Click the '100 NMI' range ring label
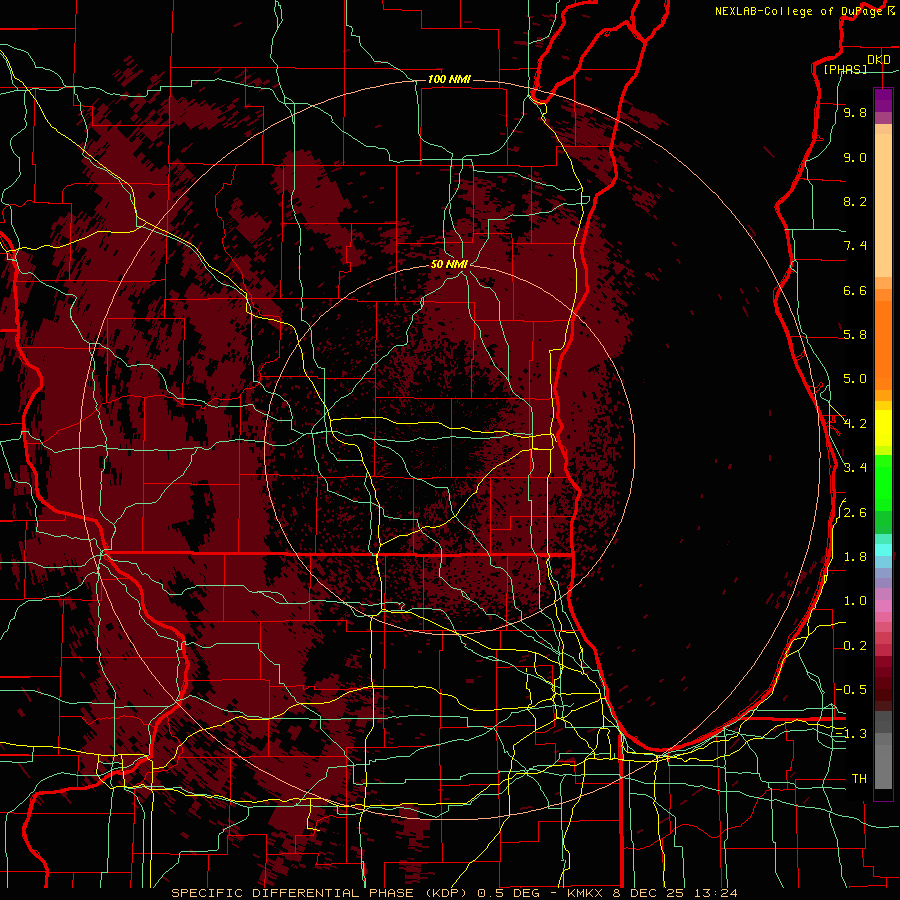The height and width of the screenshot is (900, 900). coord(449,79)
